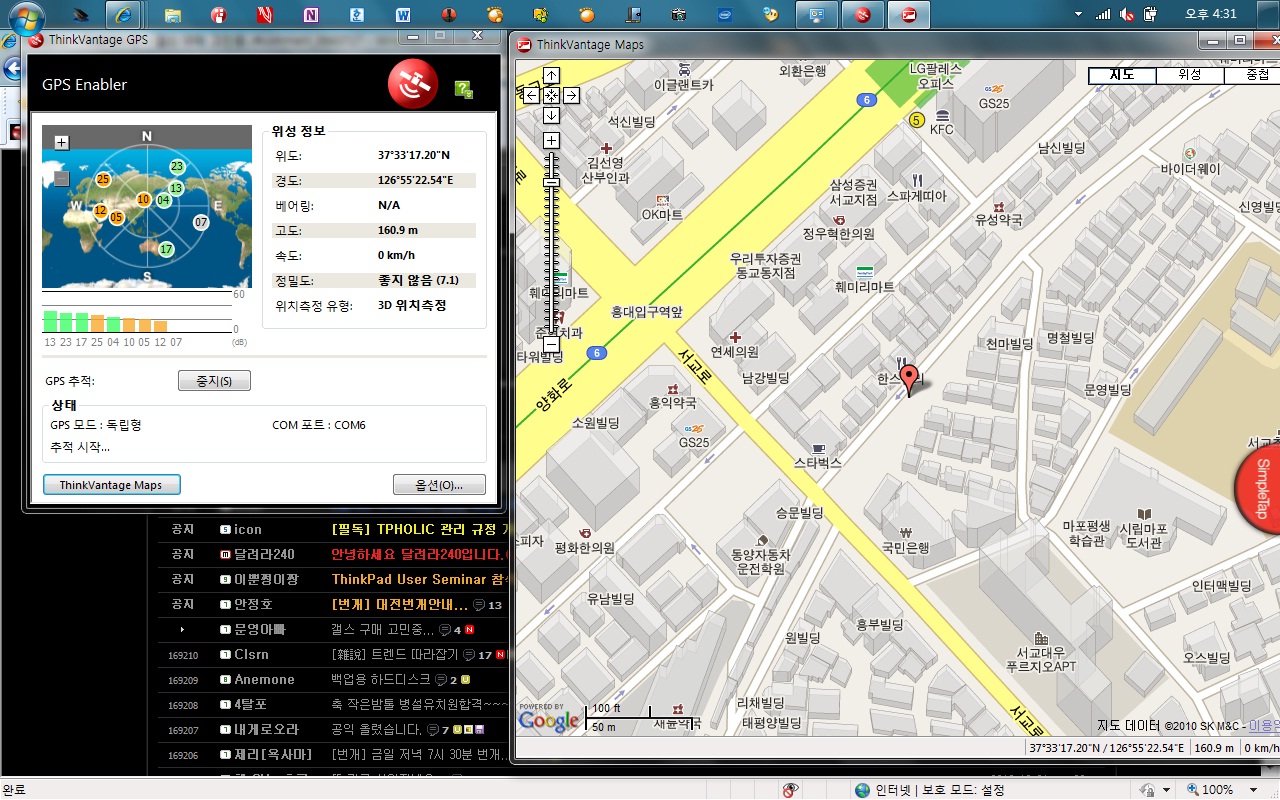Pan the map north using the up arrow icon
The height and width of the screenshot is (800, 1280).
point(551,75)
